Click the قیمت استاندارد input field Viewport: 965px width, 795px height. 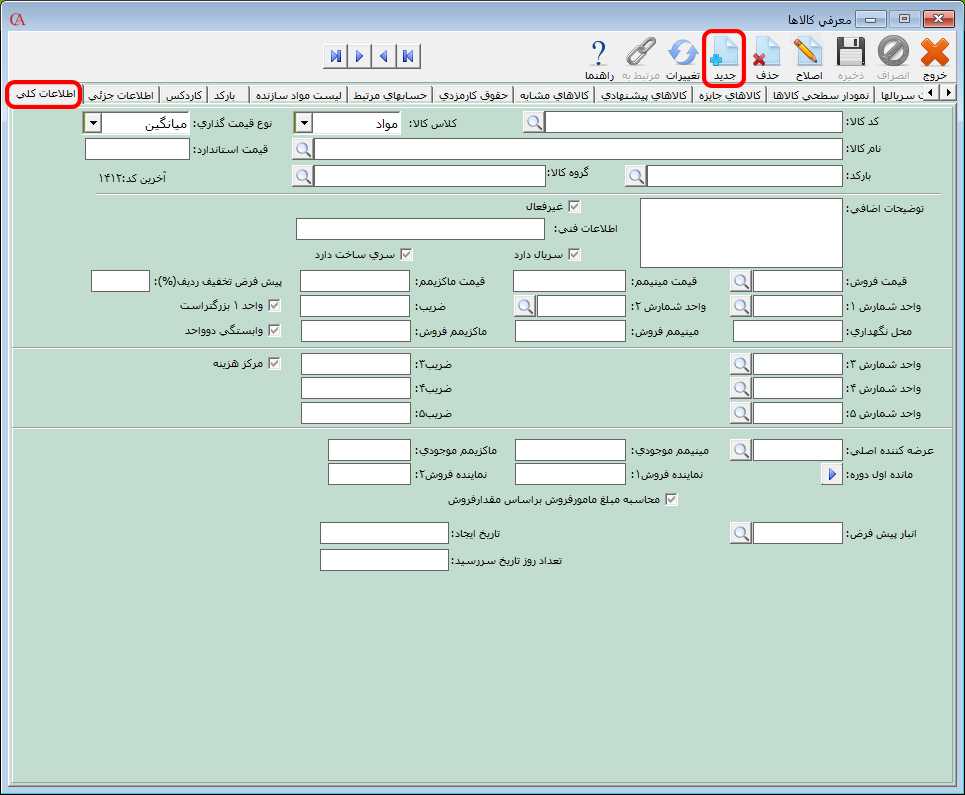[137, 150]
